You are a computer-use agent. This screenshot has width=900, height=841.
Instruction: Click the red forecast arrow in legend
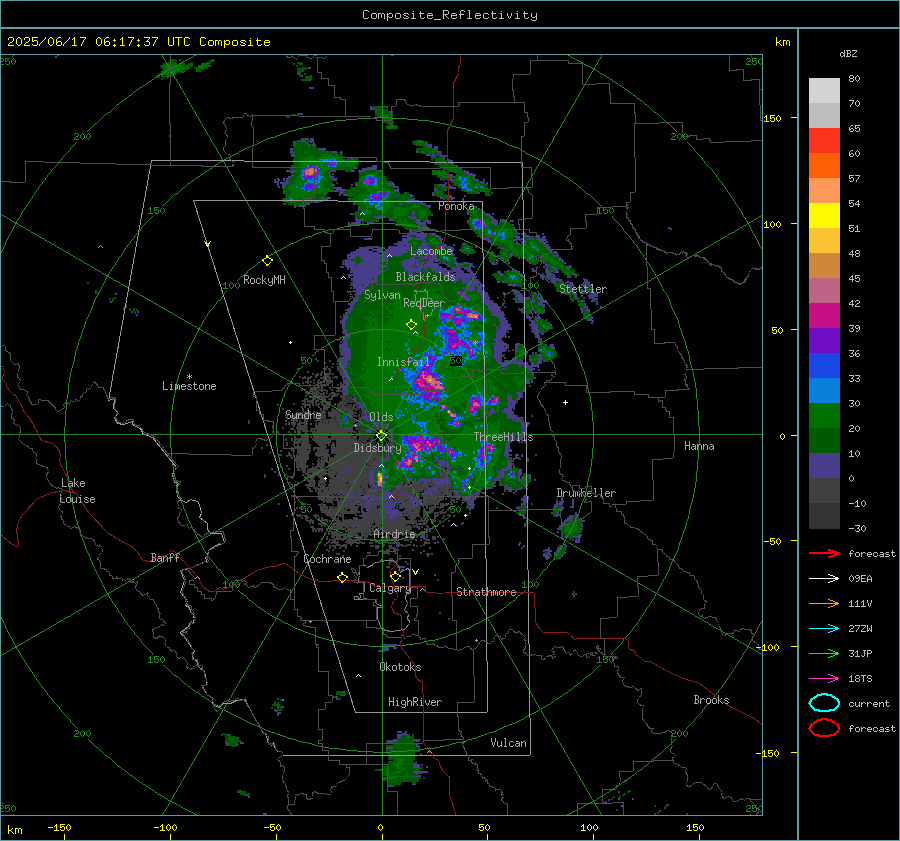(x=824, y=553)
